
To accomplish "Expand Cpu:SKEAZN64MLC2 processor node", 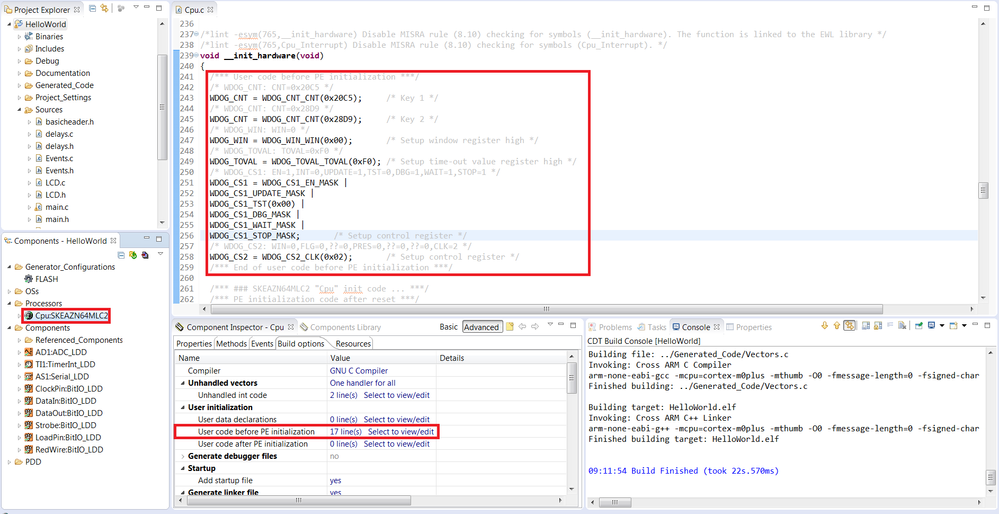I will pos(19,315).
